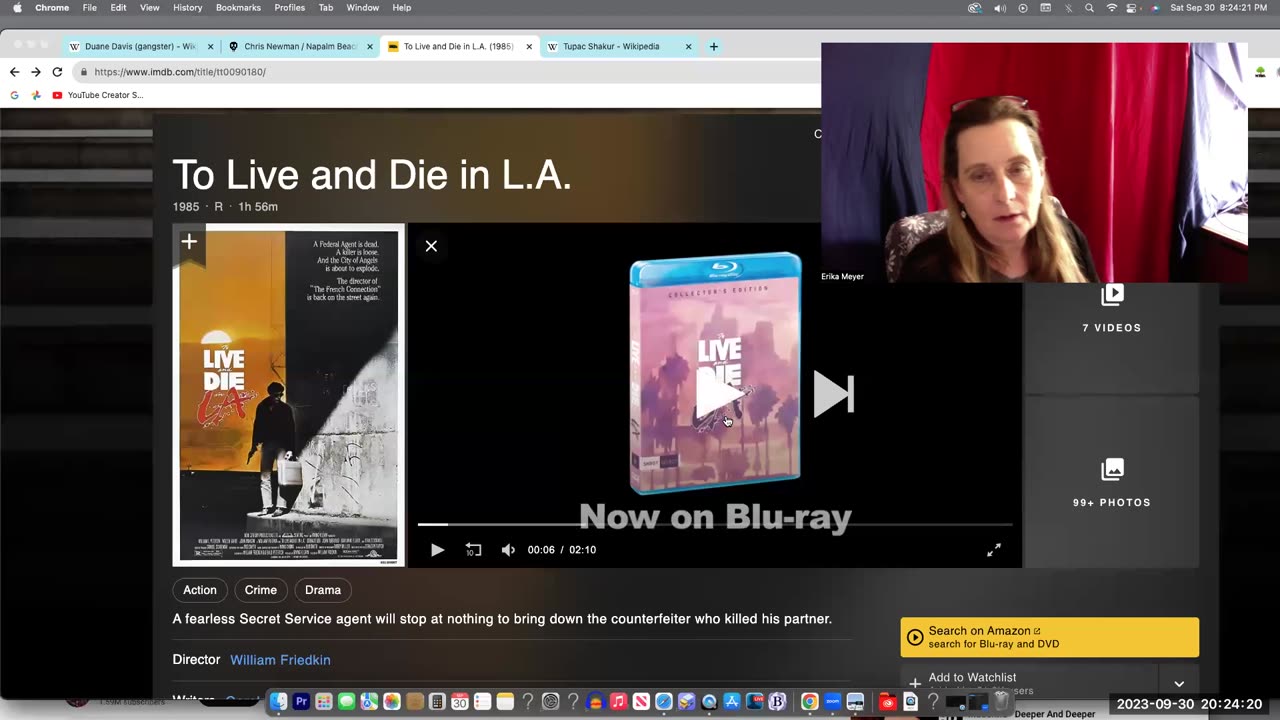Expand the watchlist dropdown chevron
Image resolution: width=1280 pixels, height=720 pixels.
coord(1179,684)
